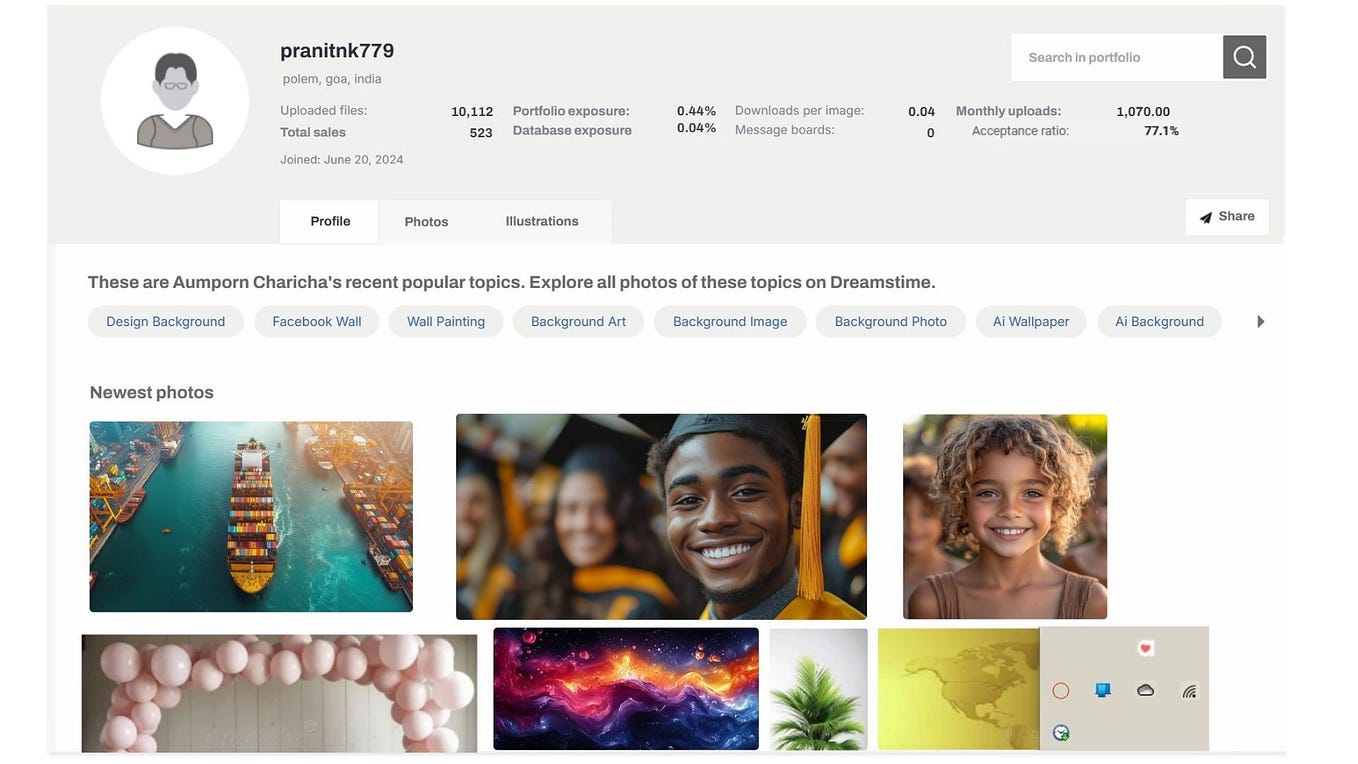Screen dimensions: 1358x764
Task: Open the container ship photo thumbnail
Action: tap(251, 516)
